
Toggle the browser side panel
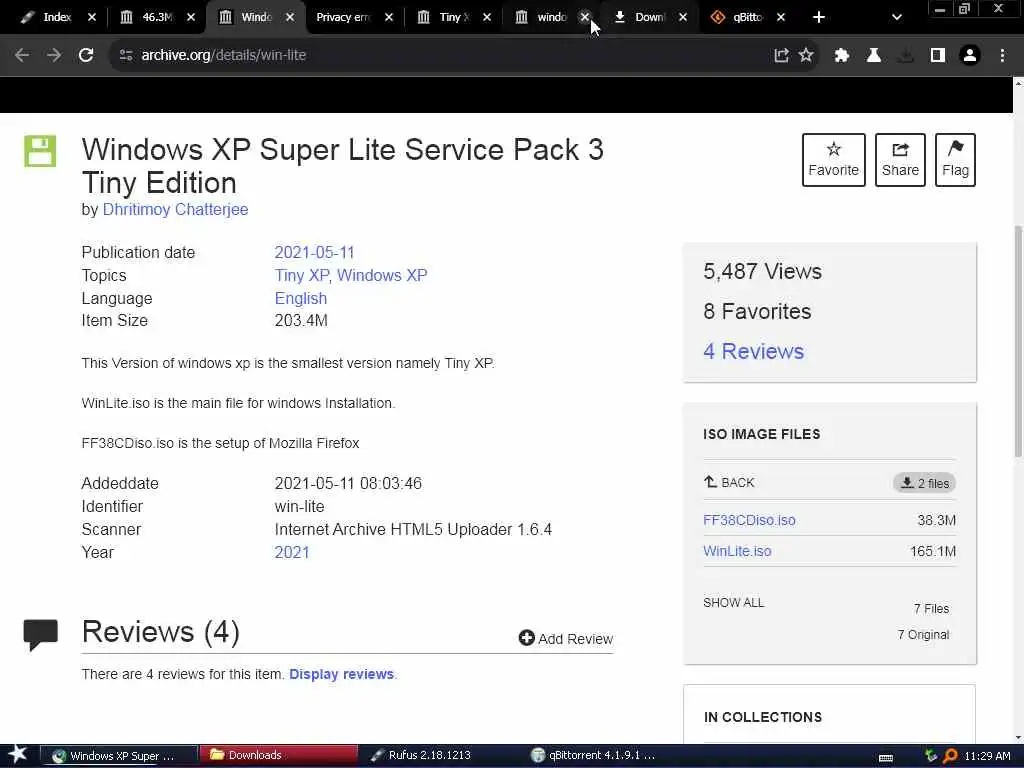point(938,56)
